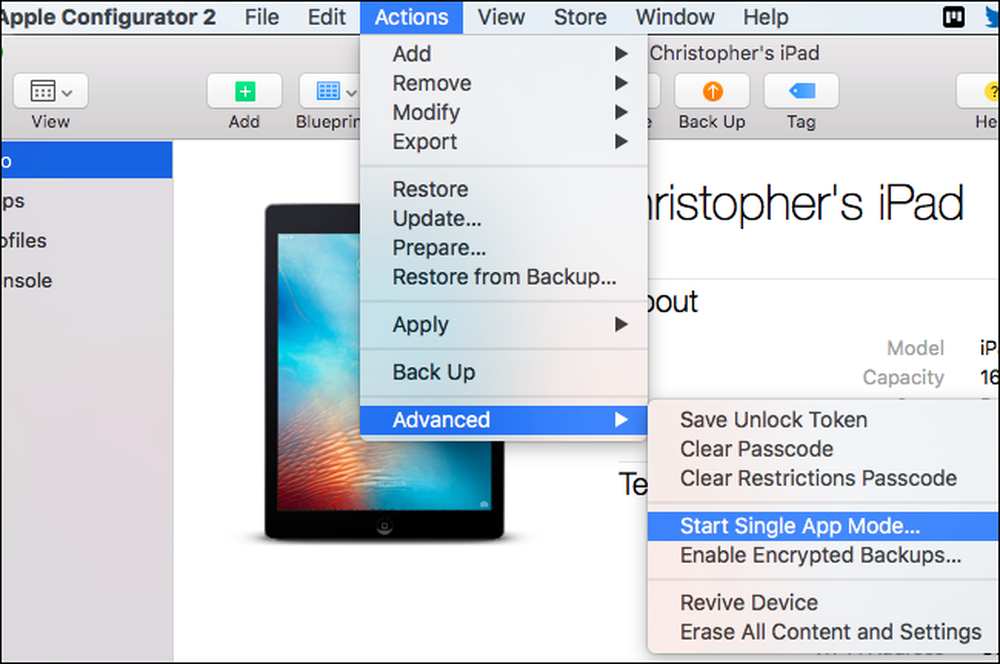Click the View calendar-style toolbar icon
This screenshot has width=1000, height=664.
click(x=50, y=91)
